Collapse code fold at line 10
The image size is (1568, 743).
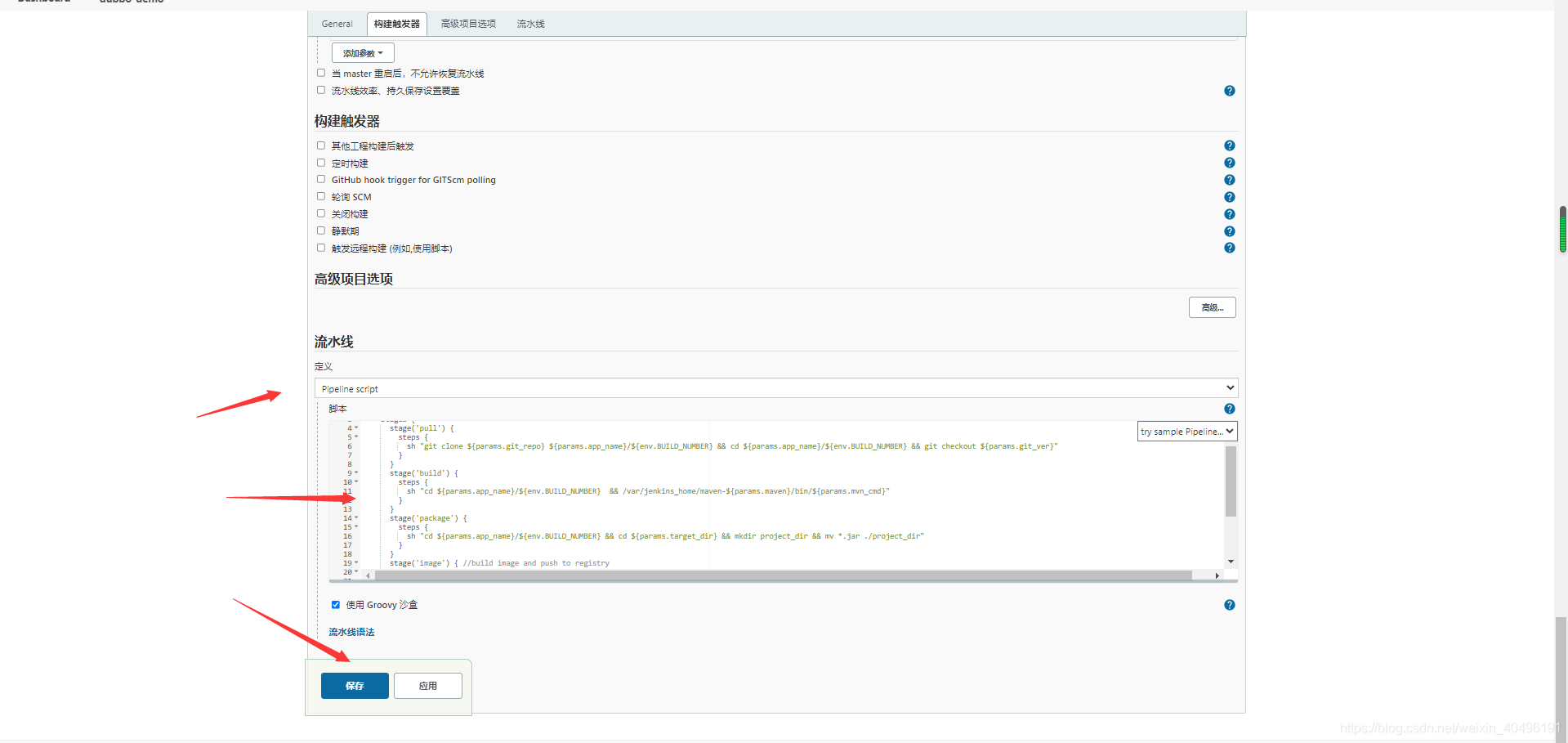356,482
